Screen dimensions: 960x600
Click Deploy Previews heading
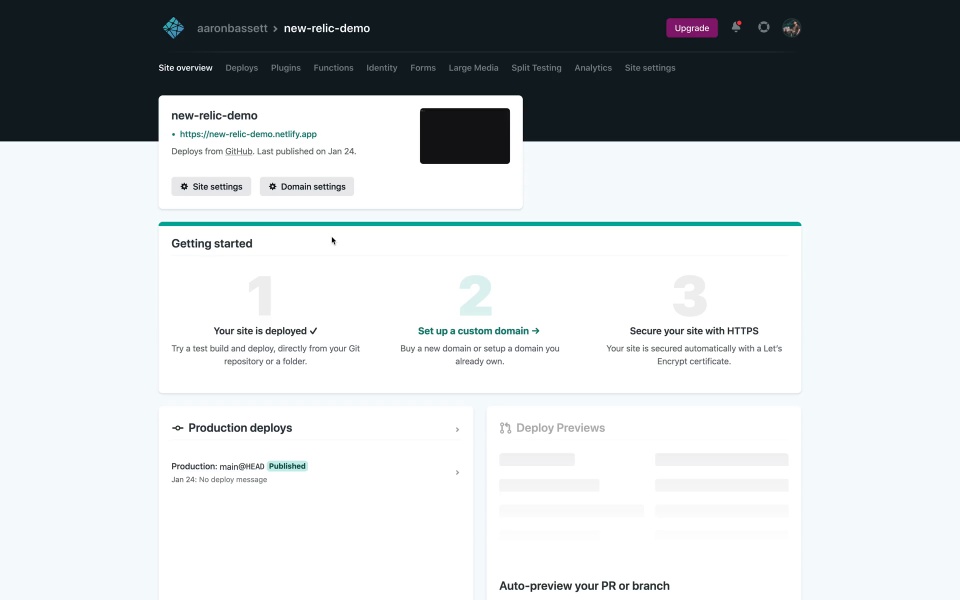[560, 428]
